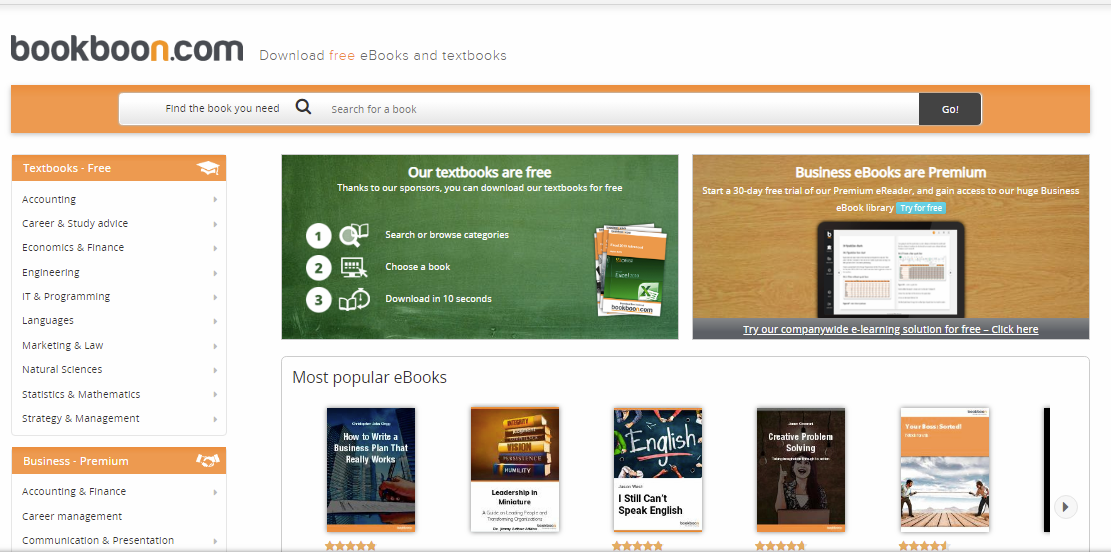Open I Still Can't Speak English book
Image resolution: width=1111 pixels, height=552 pixels.
658,470
